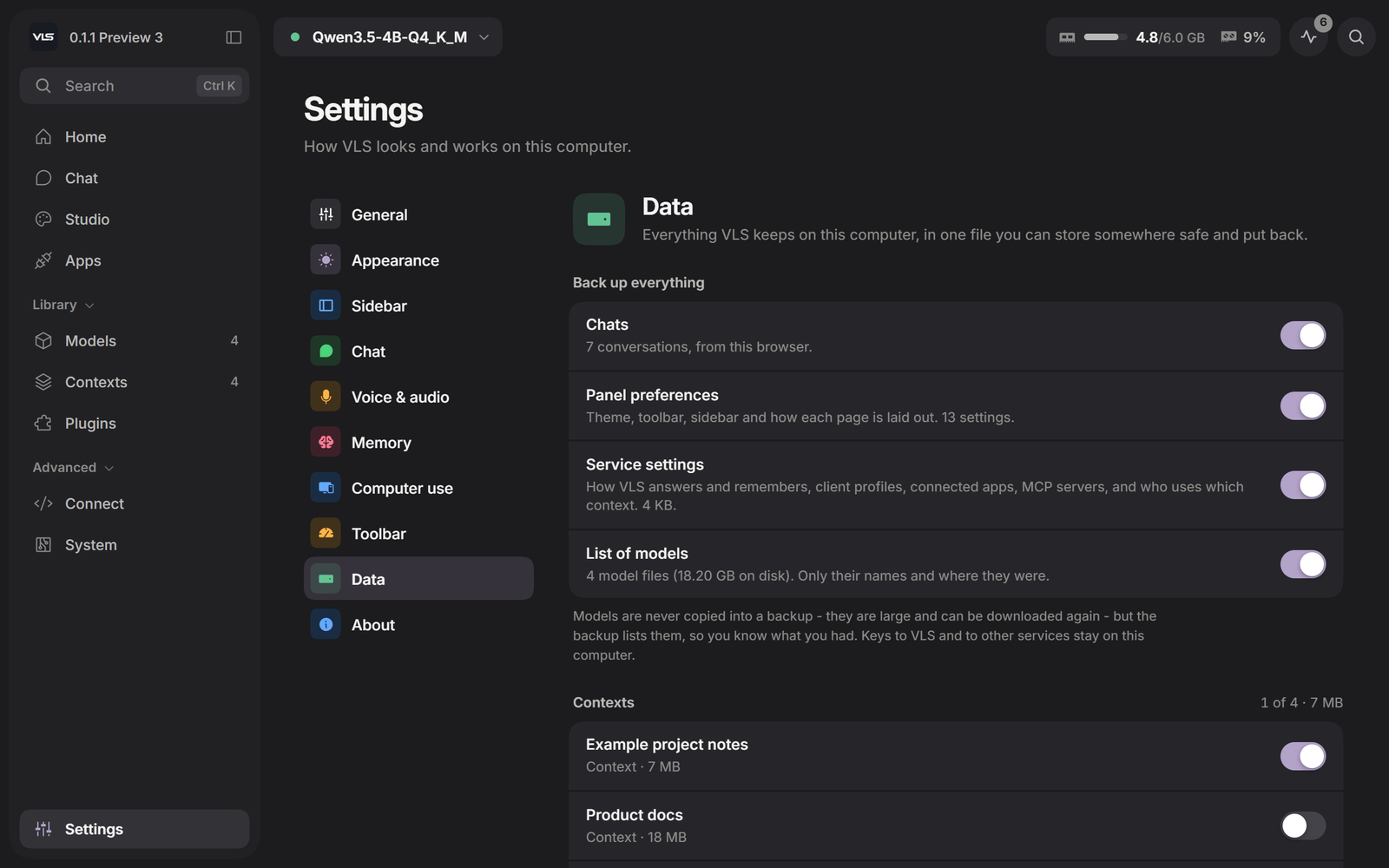
Task: Collapse the Advanced section
Action: coord(74,467)
